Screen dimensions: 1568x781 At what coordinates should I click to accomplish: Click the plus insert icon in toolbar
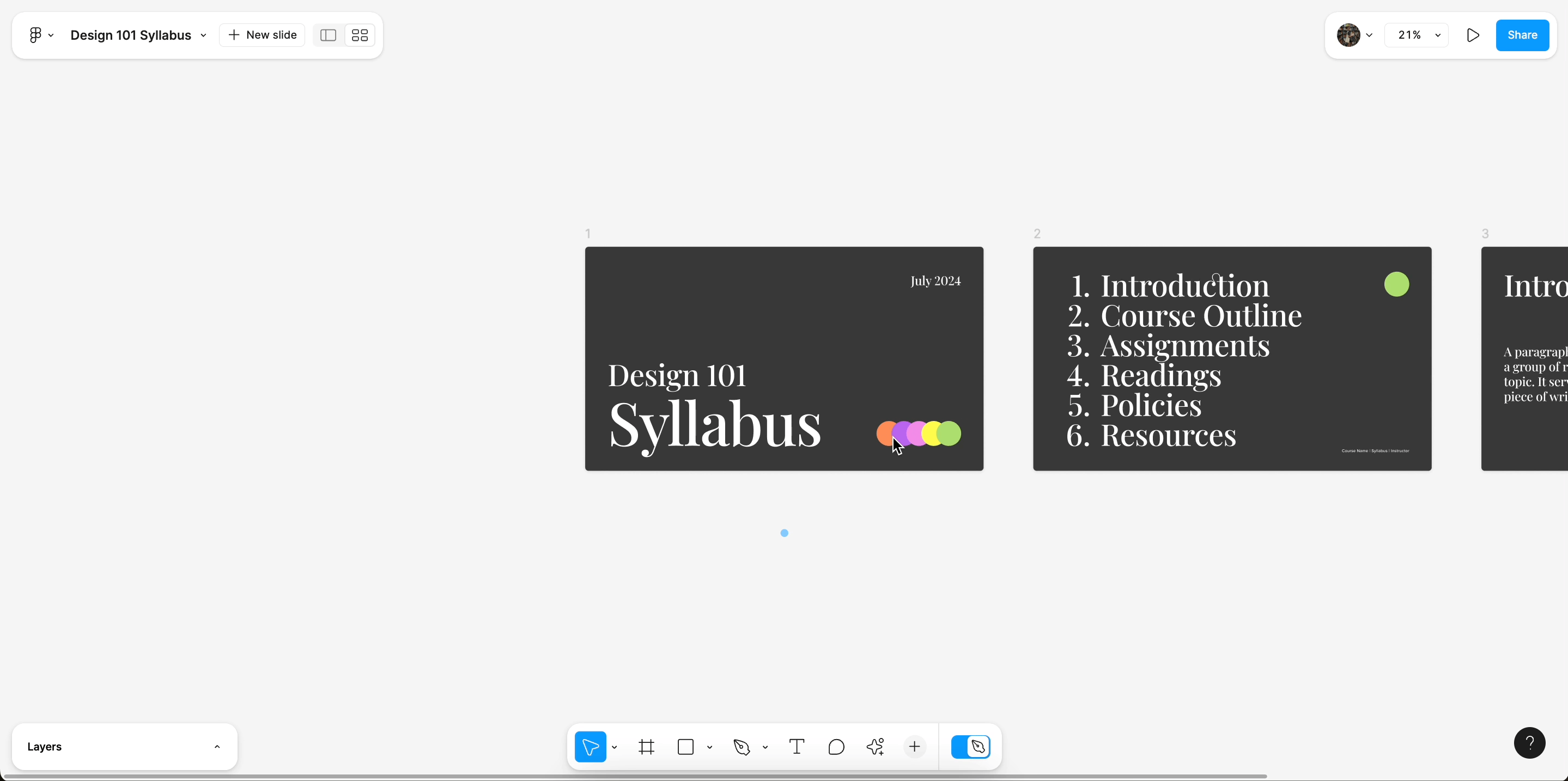pyautogui.click(x=914, y=746)
